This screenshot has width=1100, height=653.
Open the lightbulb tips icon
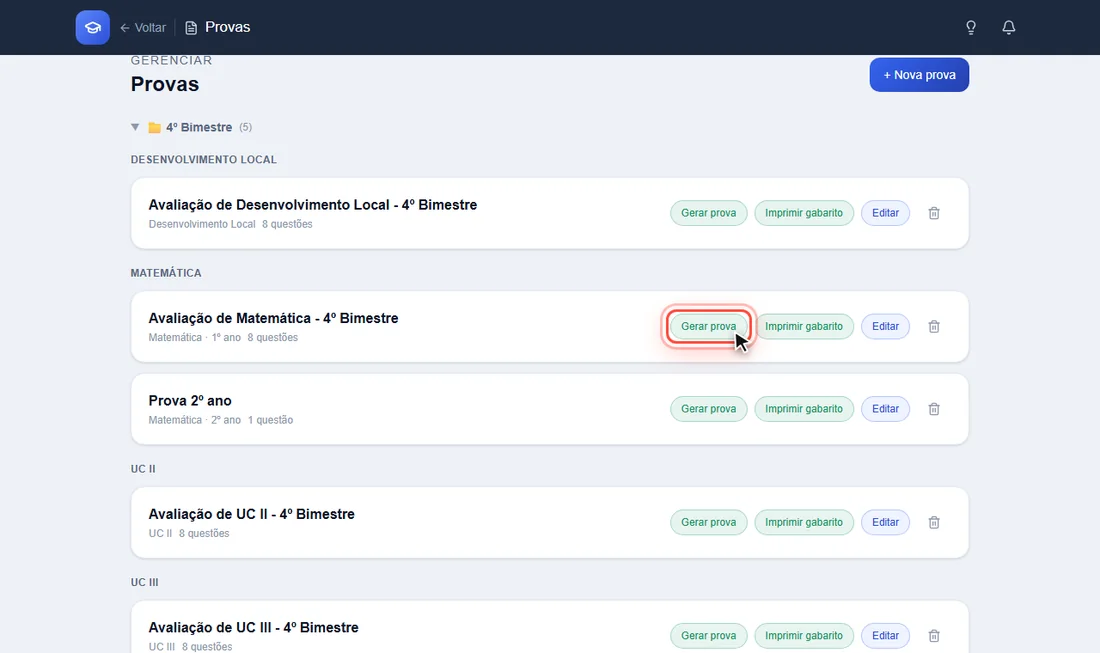pos(971,27)
